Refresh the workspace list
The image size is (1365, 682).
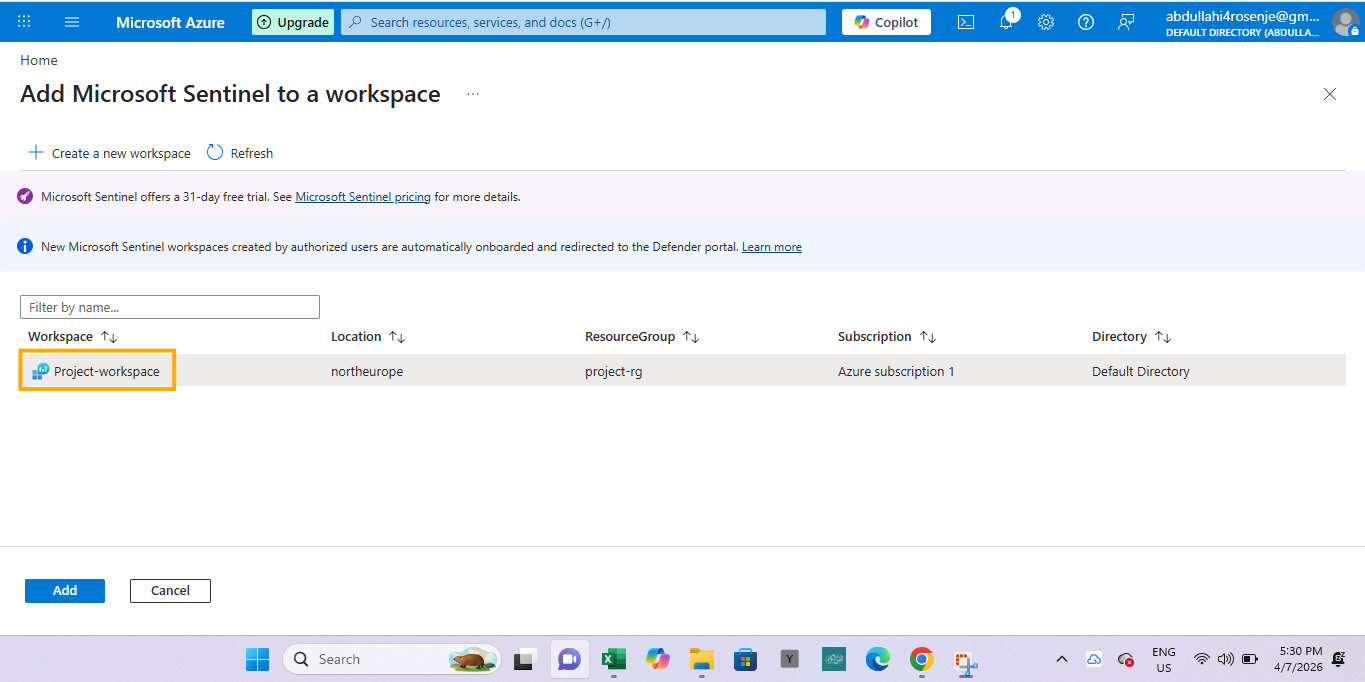[240, 153]
